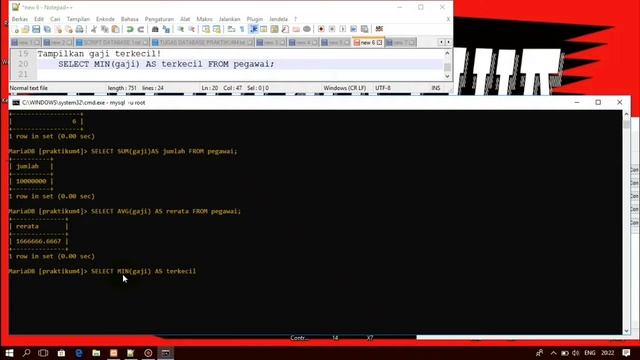Save the recorded macro icon
The image size is (640, 360).
tap(364, 29)
